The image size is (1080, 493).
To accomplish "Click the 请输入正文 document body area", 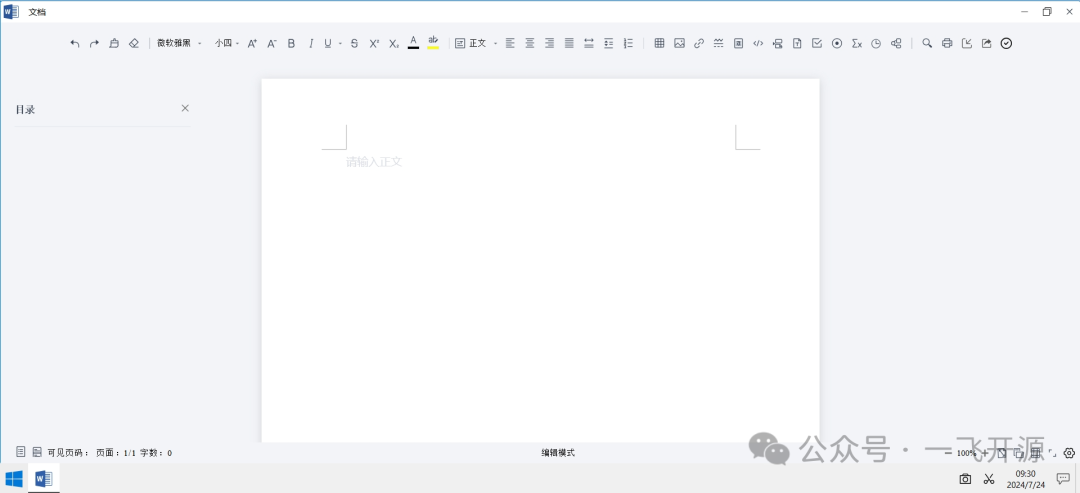I will tap(374, 162).
